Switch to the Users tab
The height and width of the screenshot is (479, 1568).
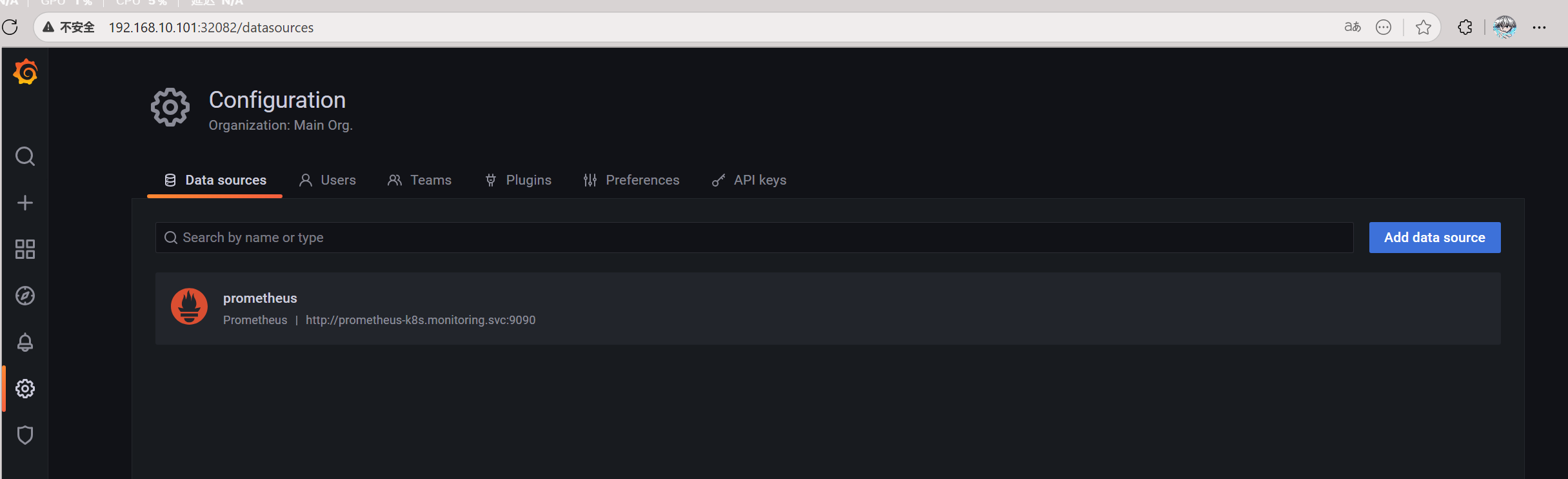click(x=328, y=180)
